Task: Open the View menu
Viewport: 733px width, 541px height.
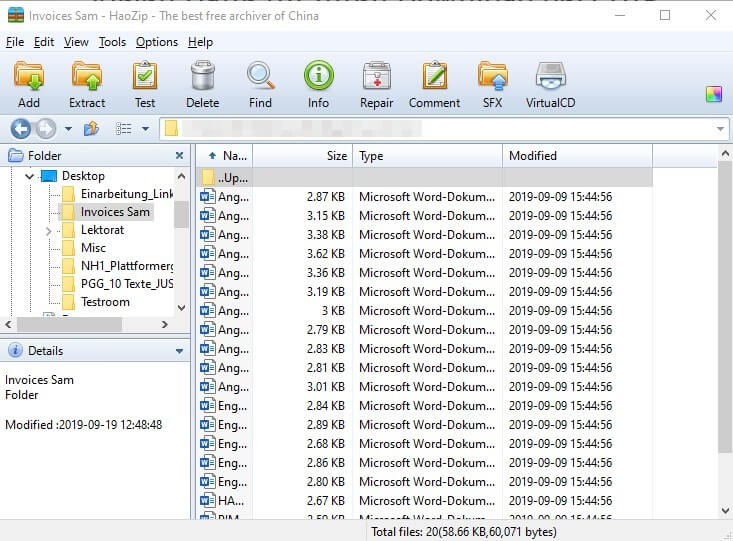Action: point(76,42)
